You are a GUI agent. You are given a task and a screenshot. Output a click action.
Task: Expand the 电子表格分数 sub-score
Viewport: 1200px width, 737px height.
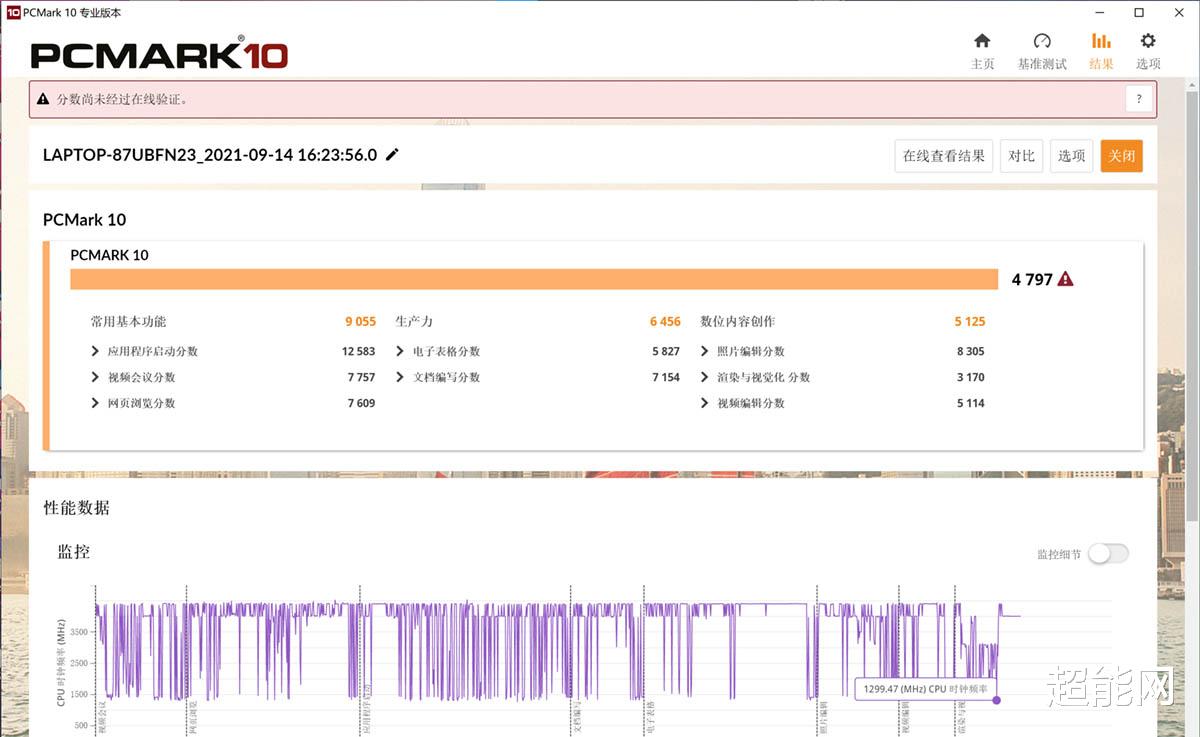(402, 351)
